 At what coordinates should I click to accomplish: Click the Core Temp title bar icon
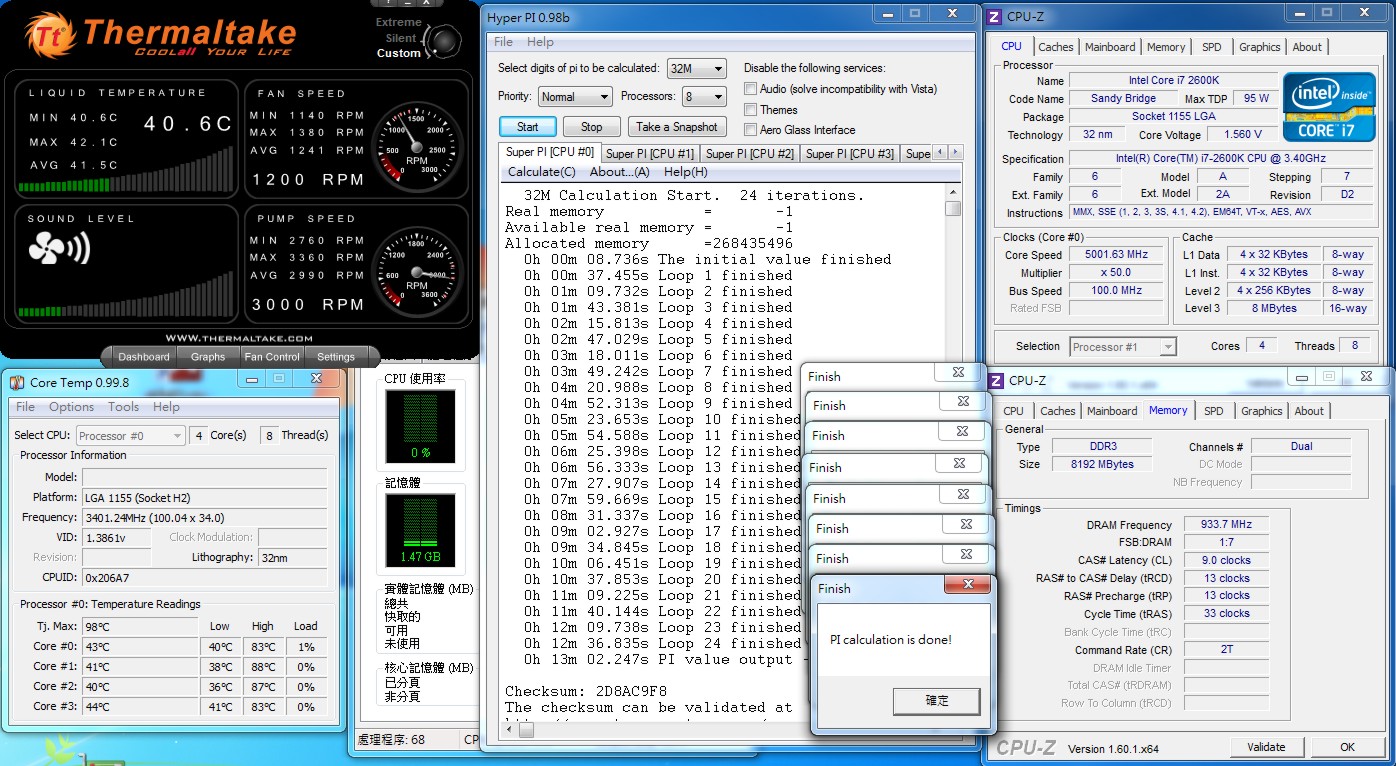click(x=17, y=382)
